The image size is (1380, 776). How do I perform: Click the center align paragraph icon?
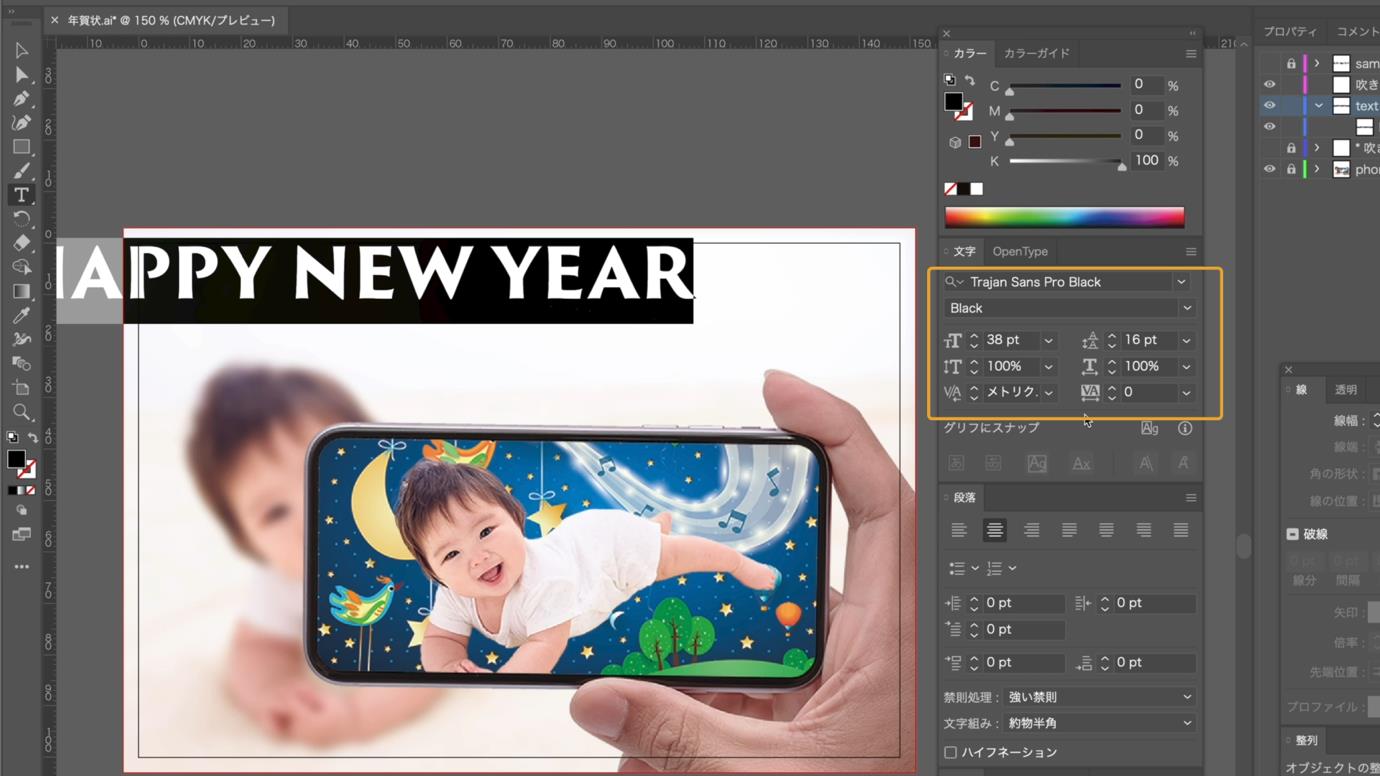(994, 530)
